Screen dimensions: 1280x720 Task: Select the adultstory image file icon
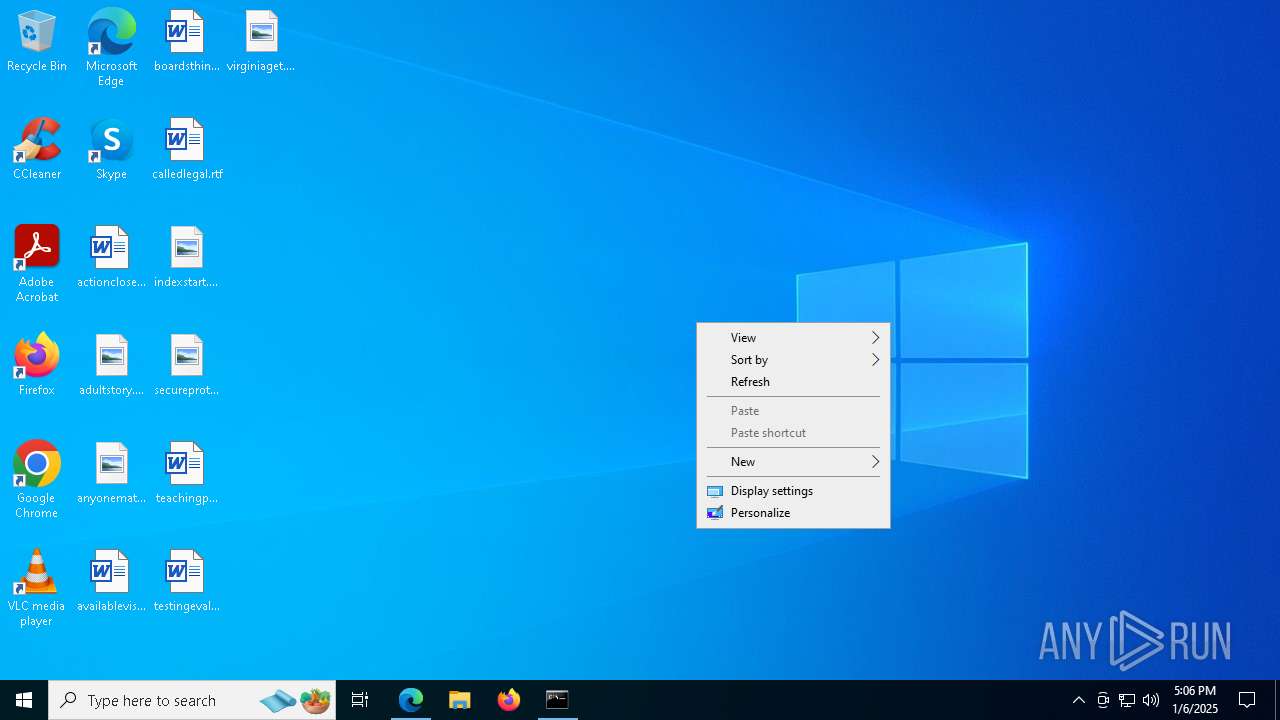(x=111, y=366)
